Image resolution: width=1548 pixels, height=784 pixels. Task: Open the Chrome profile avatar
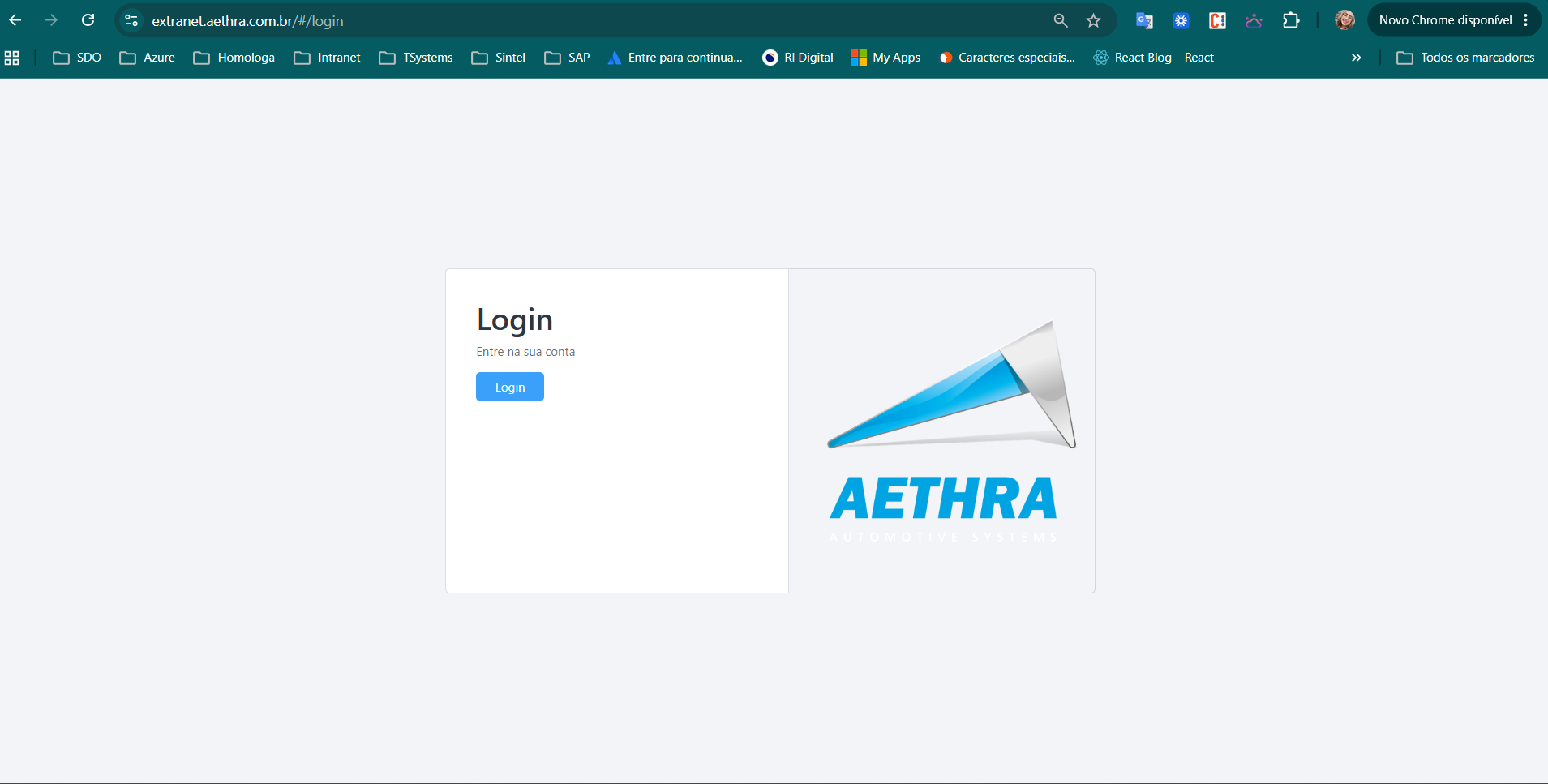click(x=1344, y=20)
